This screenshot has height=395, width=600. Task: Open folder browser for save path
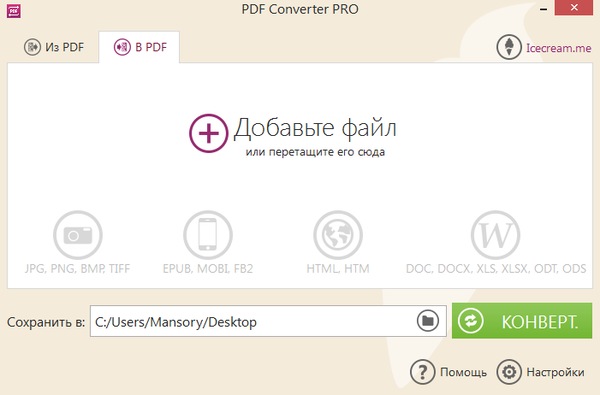click(x=428, y=320)
